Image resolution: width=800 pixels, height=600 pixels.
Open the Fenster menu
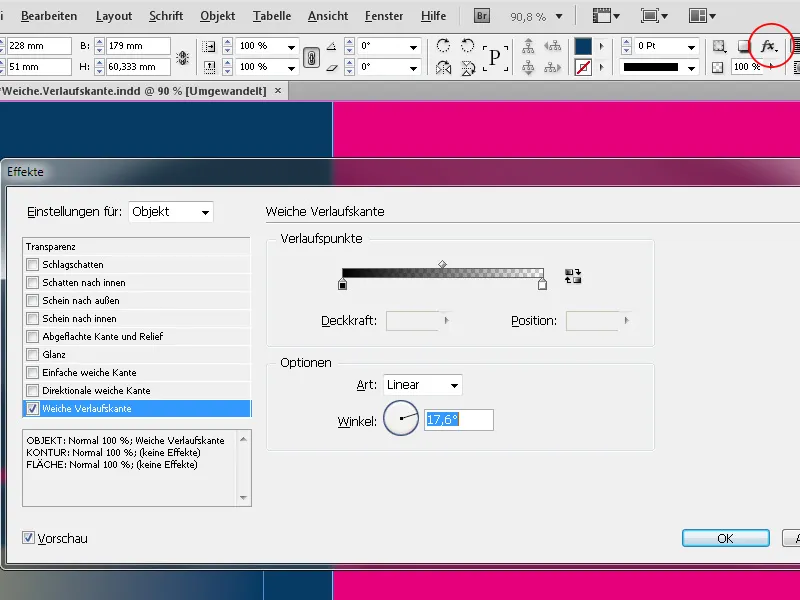tap(384, 16)
